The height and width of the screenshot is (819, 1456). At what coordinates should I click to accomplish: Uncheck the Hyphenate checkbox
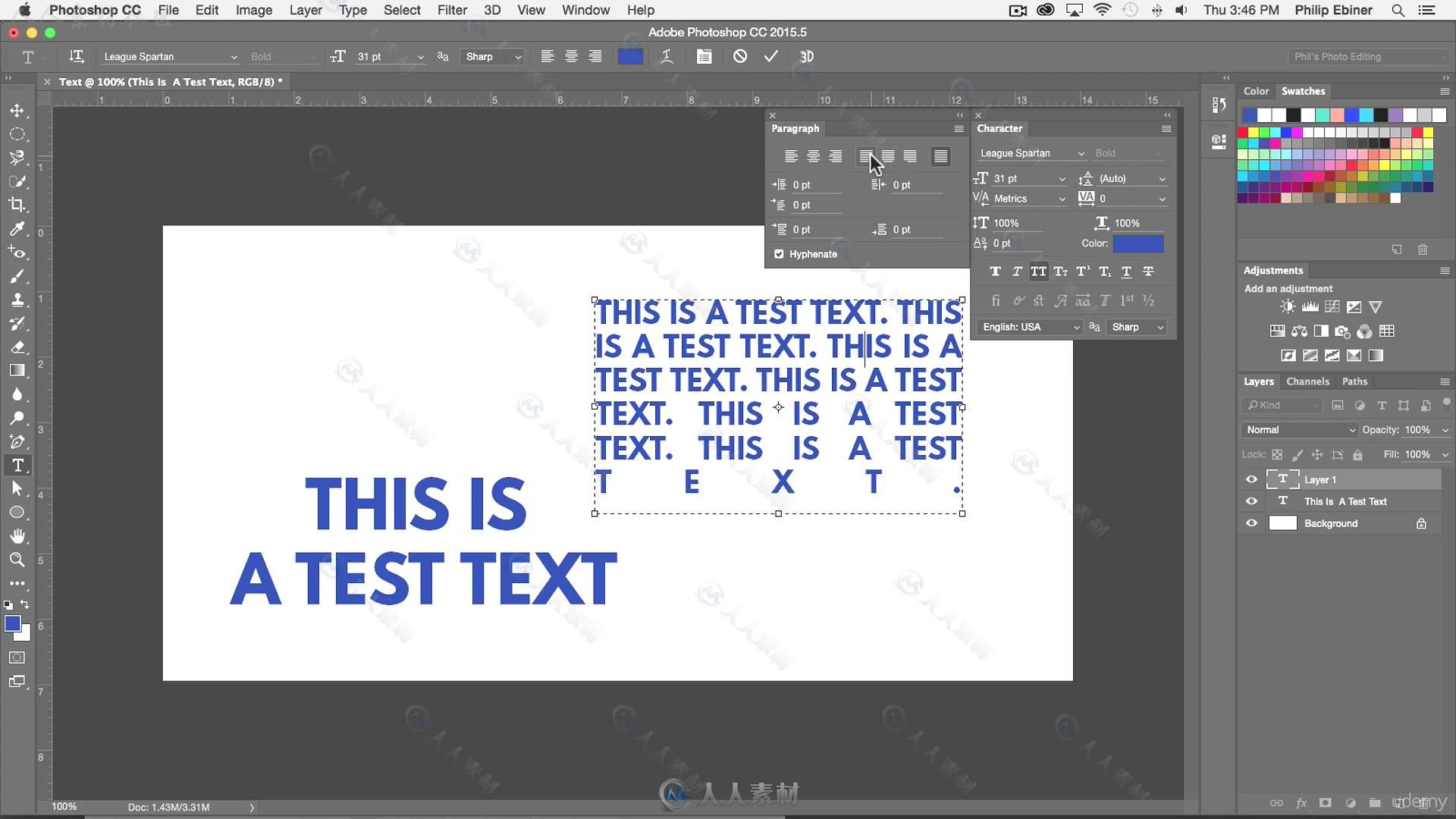tap(779, 254)
